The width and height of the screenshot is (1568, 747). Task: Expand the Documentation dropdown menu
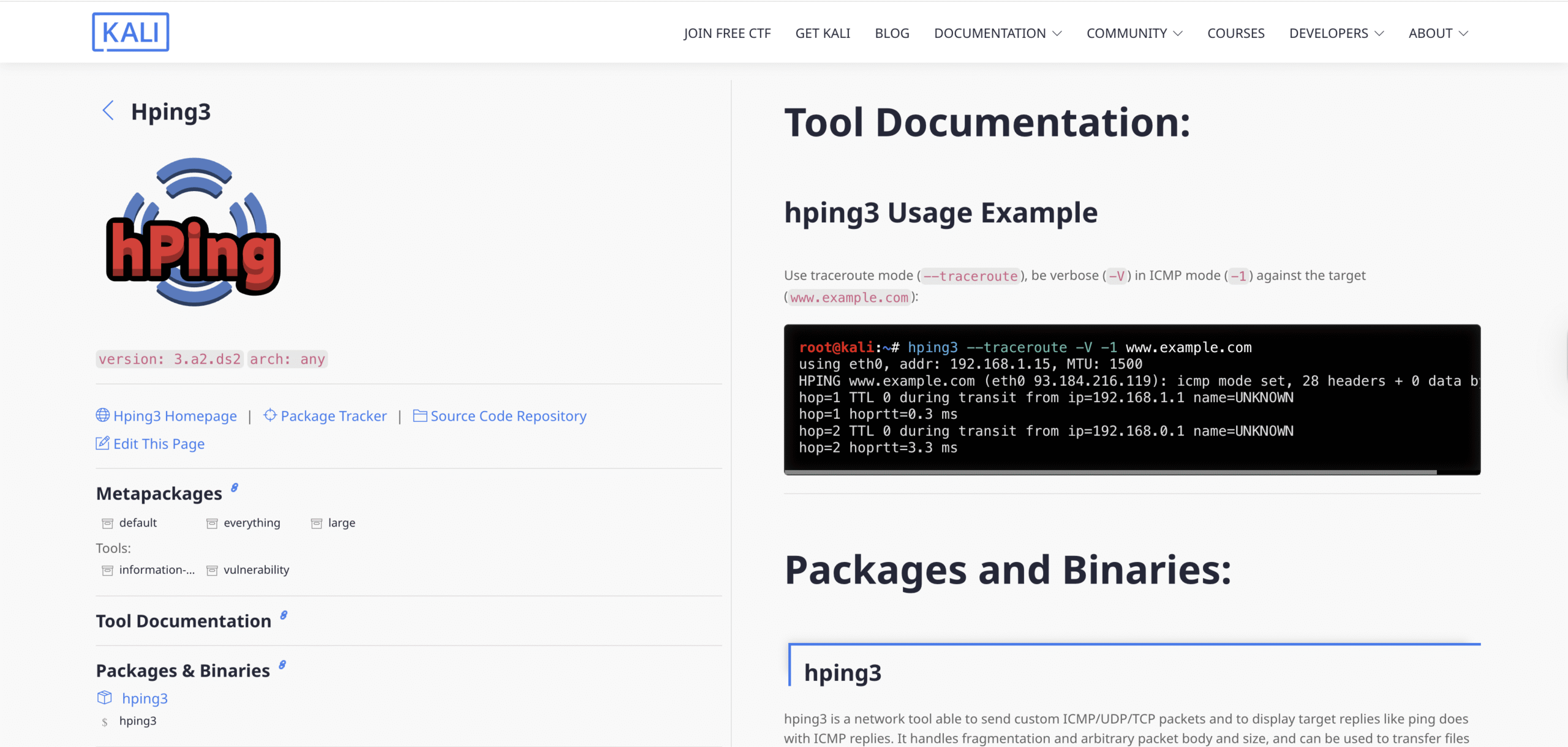(x=997, y=33)
